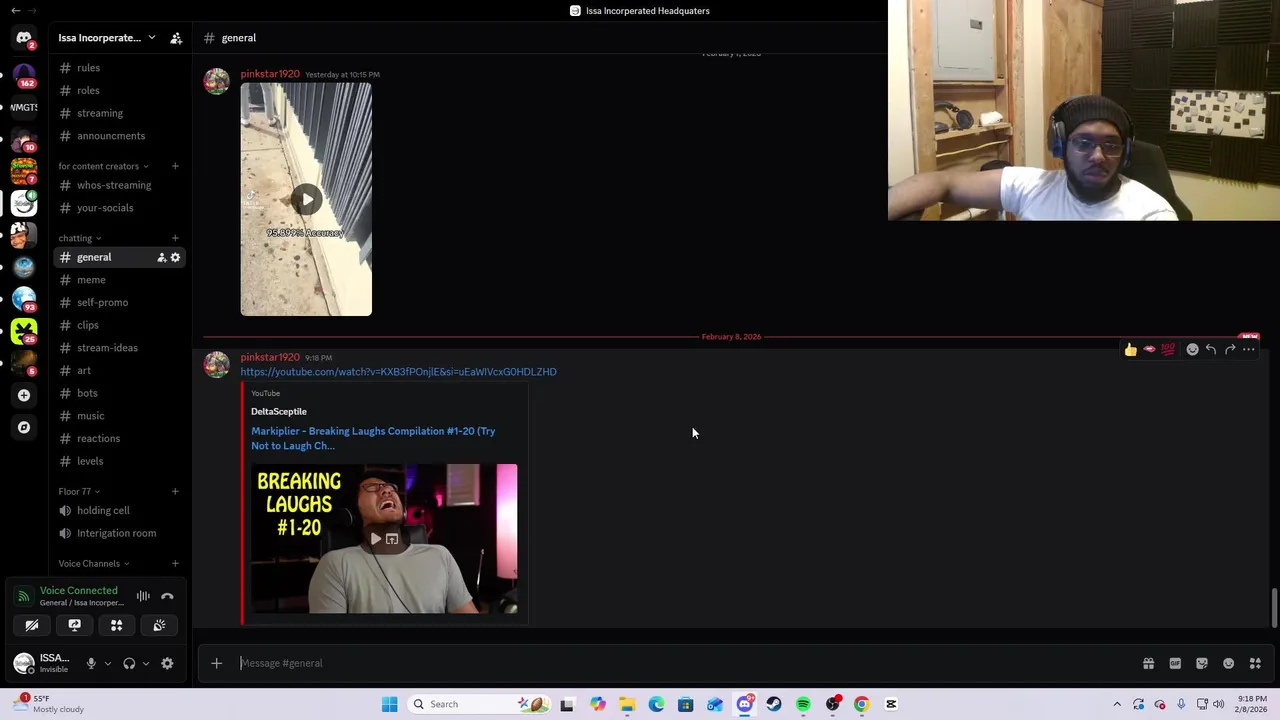Forward the message with arrow icon
1280x720 pixels.
point(1230,349)
